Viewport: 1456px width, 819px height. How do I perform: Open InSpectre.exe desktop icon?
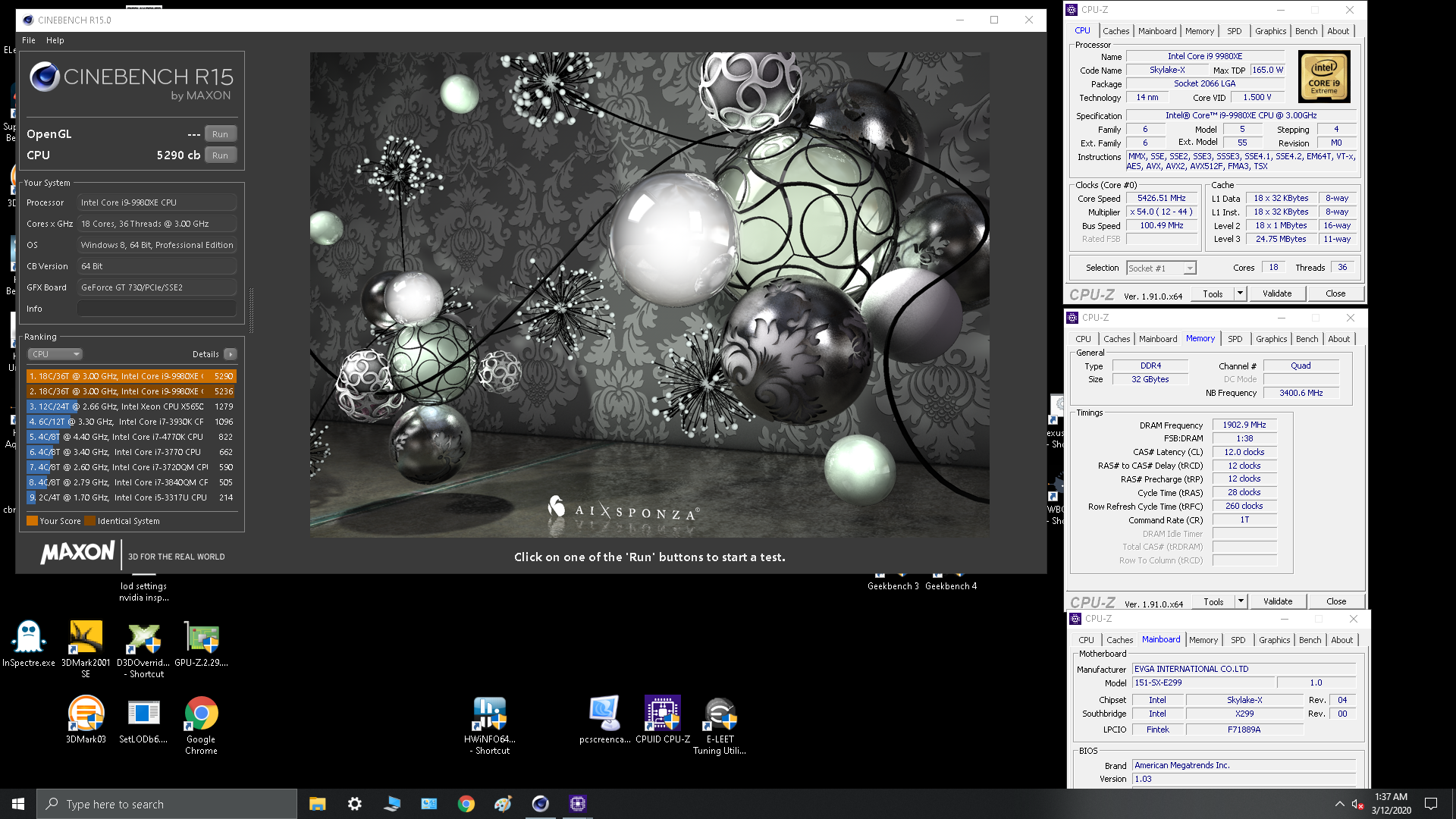click(29, 643)
